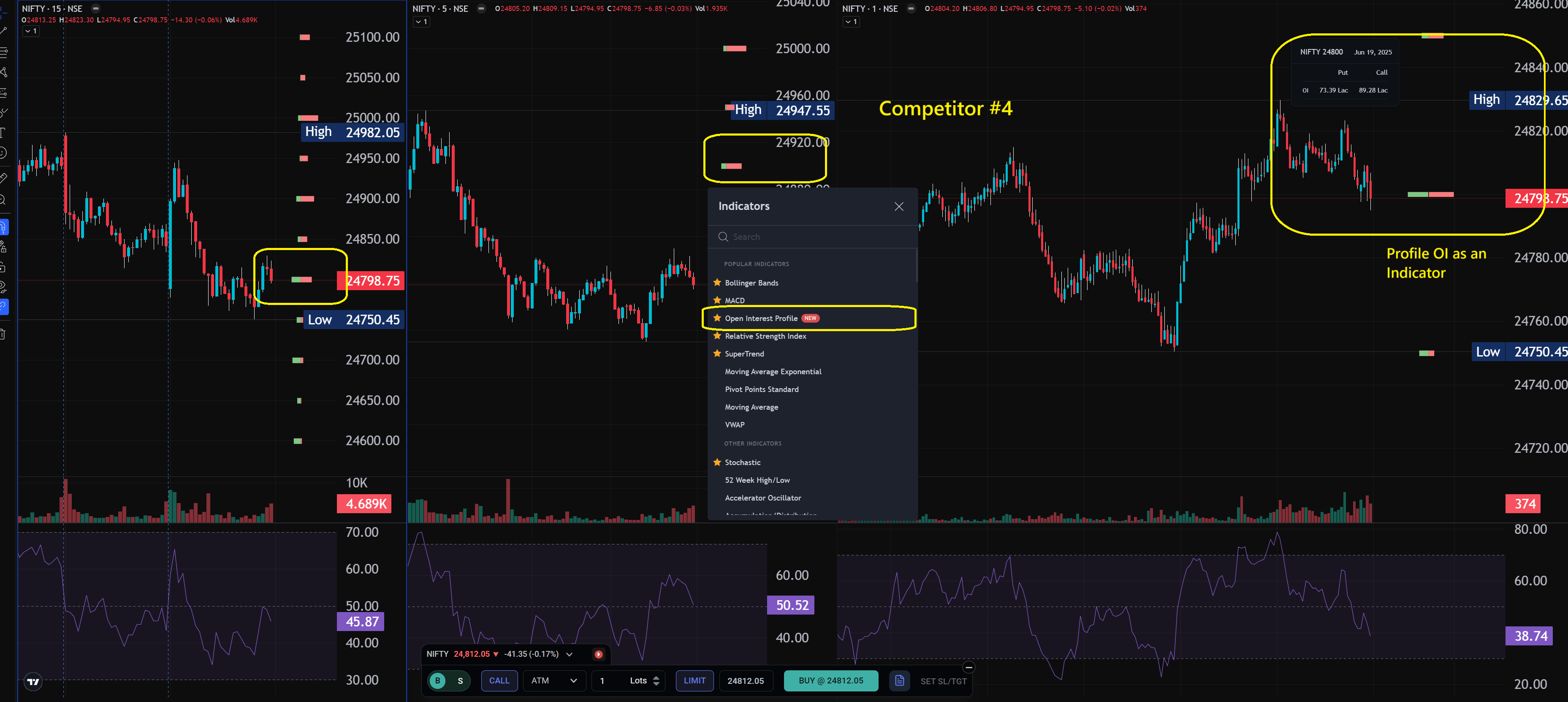The width and height of the screenshot is (1568, 702).
Task: Unfavorite Stochastic star
Action: (x=717, y=462)
